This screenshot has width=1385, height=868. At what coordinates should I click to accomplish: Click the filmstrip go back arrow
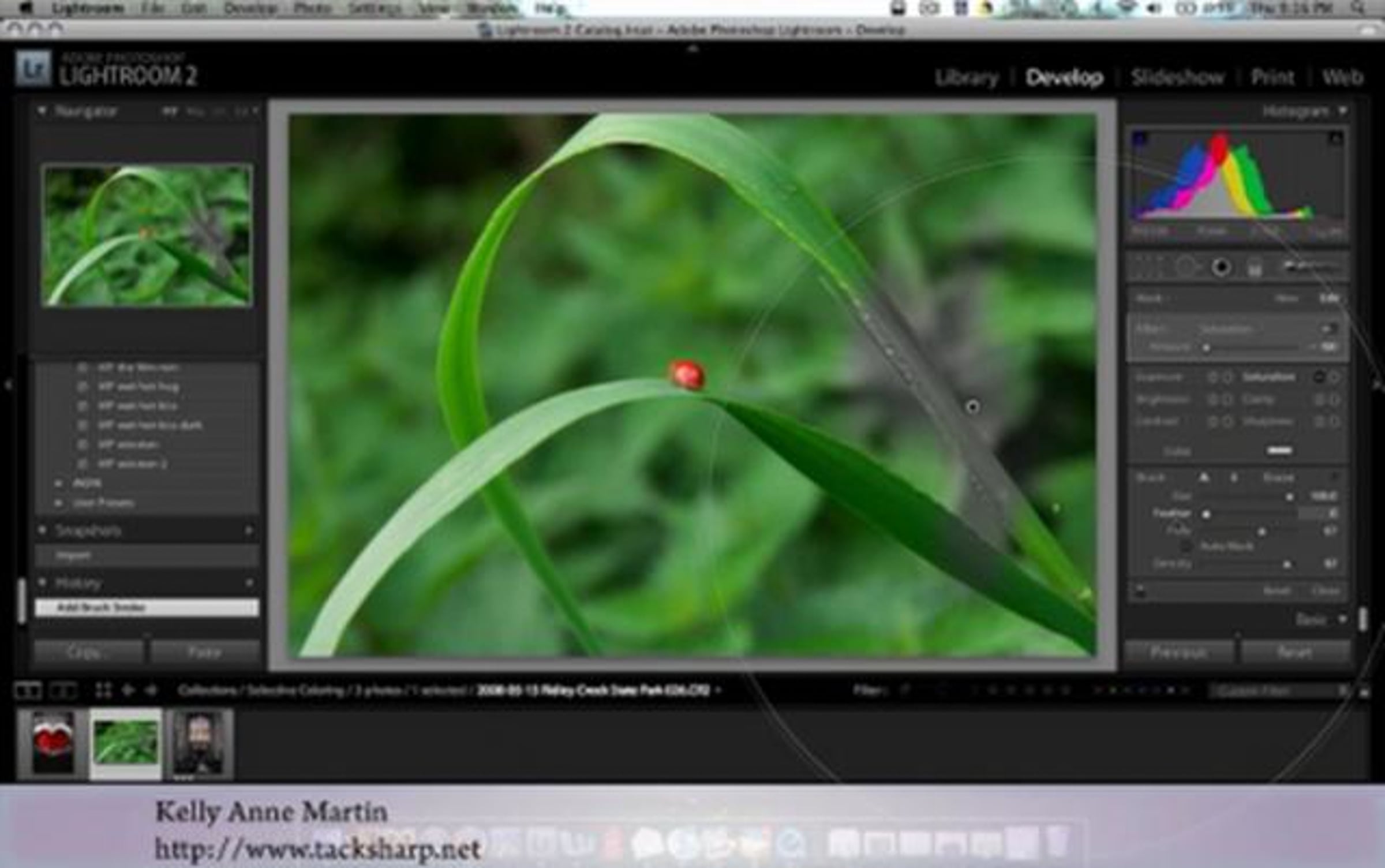point(128,690)
